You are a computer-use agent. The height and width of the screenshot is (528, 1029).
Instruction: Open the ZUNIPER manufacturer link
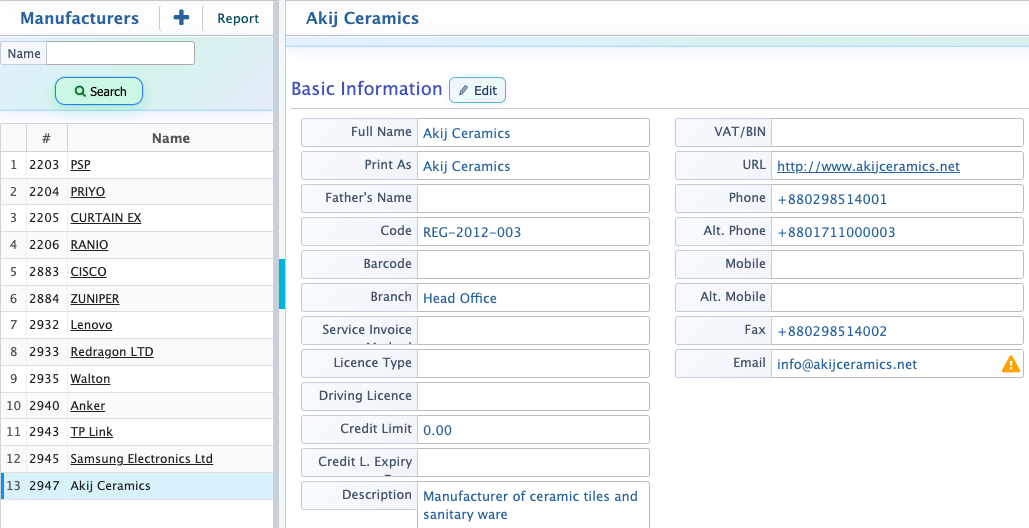94,298
